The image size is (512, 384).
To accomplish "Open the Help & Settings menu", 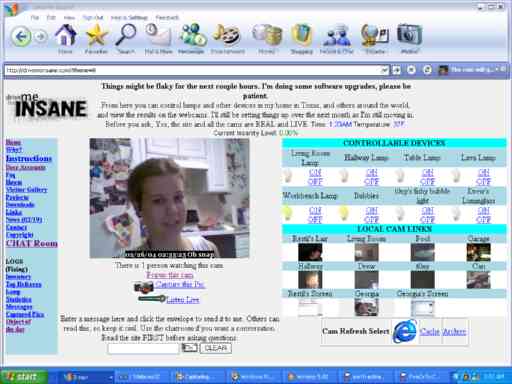I will (x=129, y=18).
